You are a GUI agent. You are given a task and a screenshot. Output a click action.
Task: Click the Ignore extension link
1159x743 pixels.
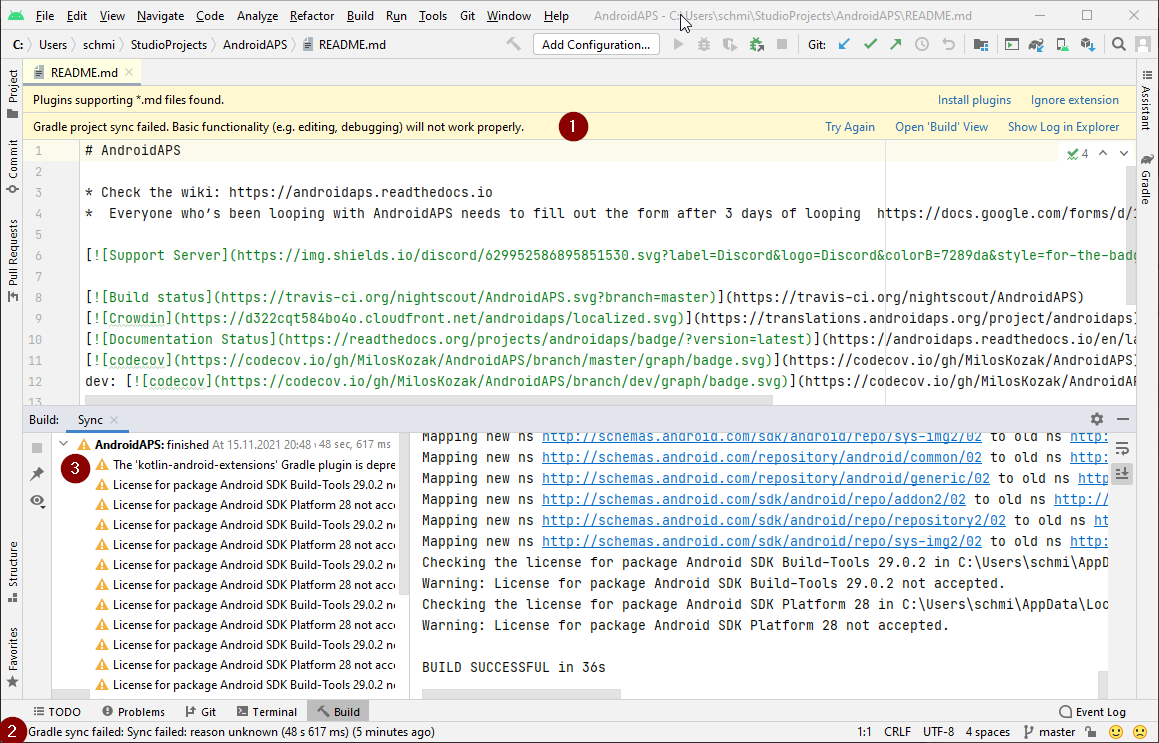pos(1075,100)
